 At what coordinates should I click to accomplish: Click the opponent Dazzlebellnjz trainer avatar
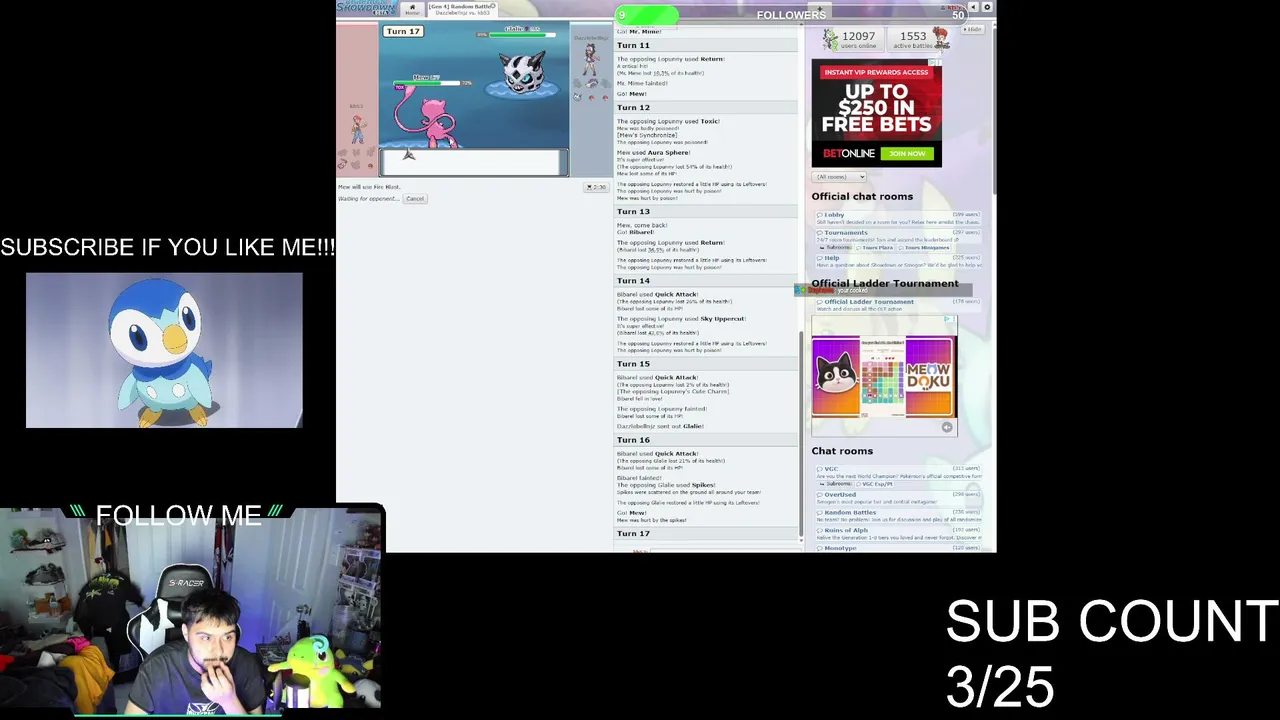(x=592, y=62)
